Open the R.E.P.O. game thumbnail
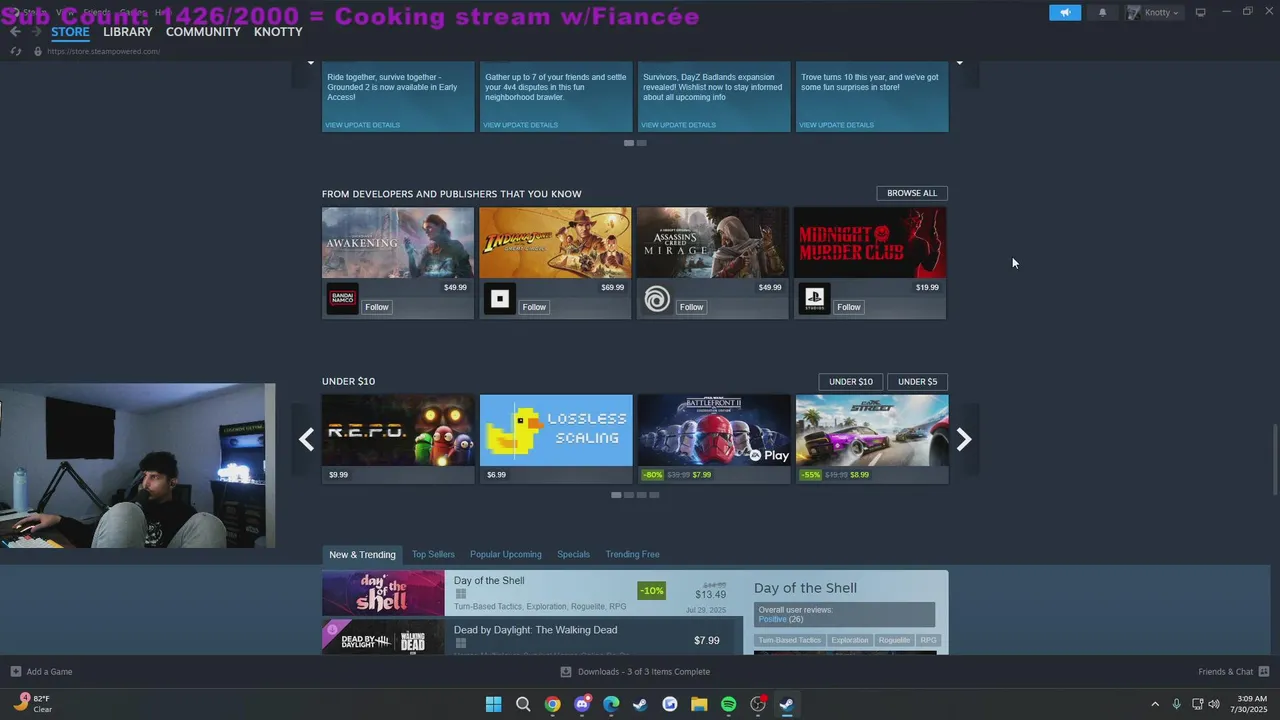 point(398,430)
